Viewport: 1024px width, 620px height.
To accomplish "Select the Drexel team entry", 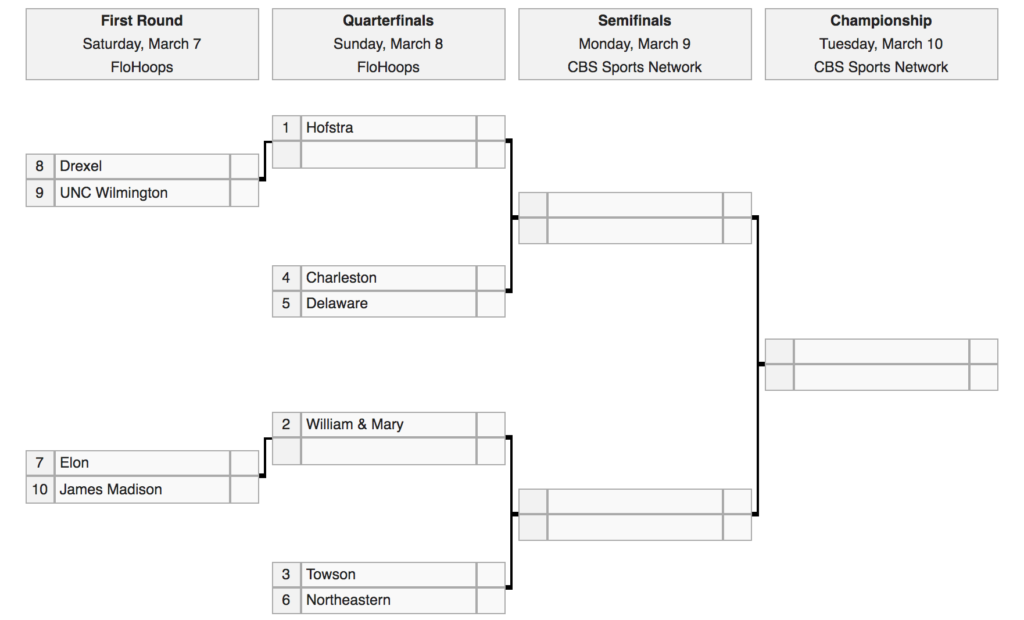I will [81, 166].
